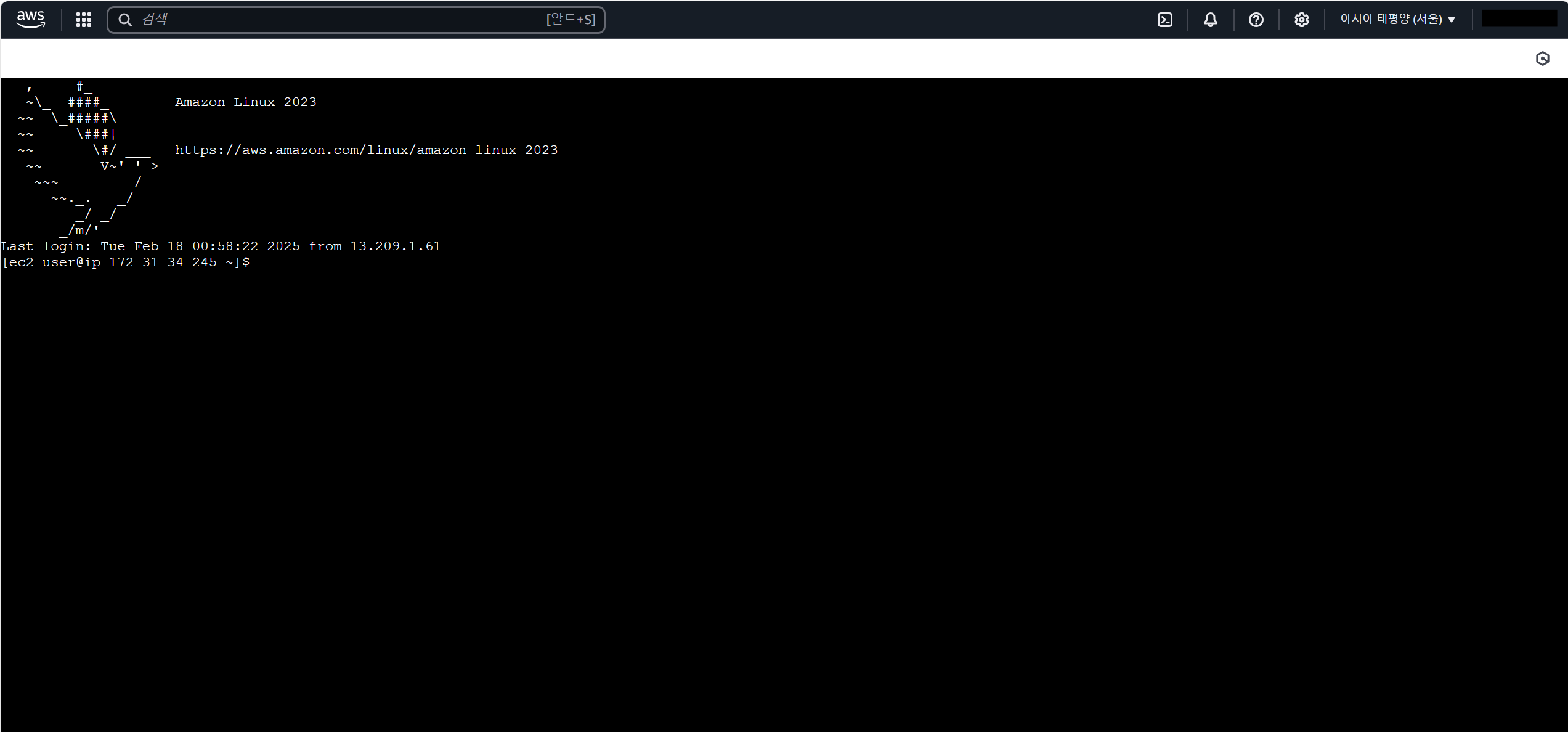
Task: Click the search magnifier icon
Action: [x=125, y=20]
